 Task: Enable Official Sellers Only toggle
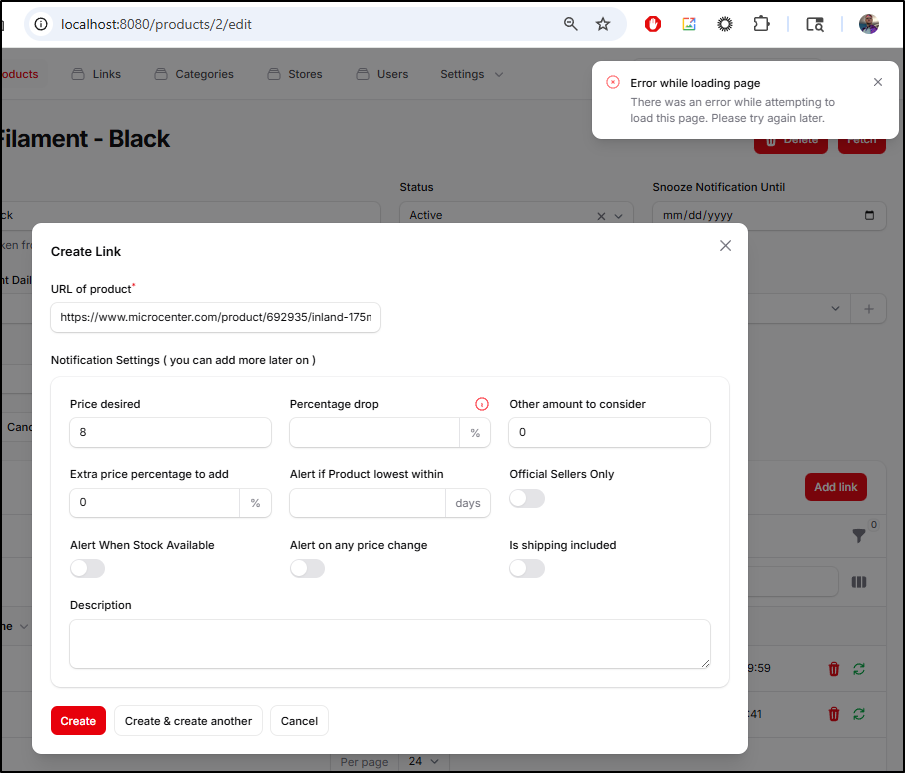(527, 498)
